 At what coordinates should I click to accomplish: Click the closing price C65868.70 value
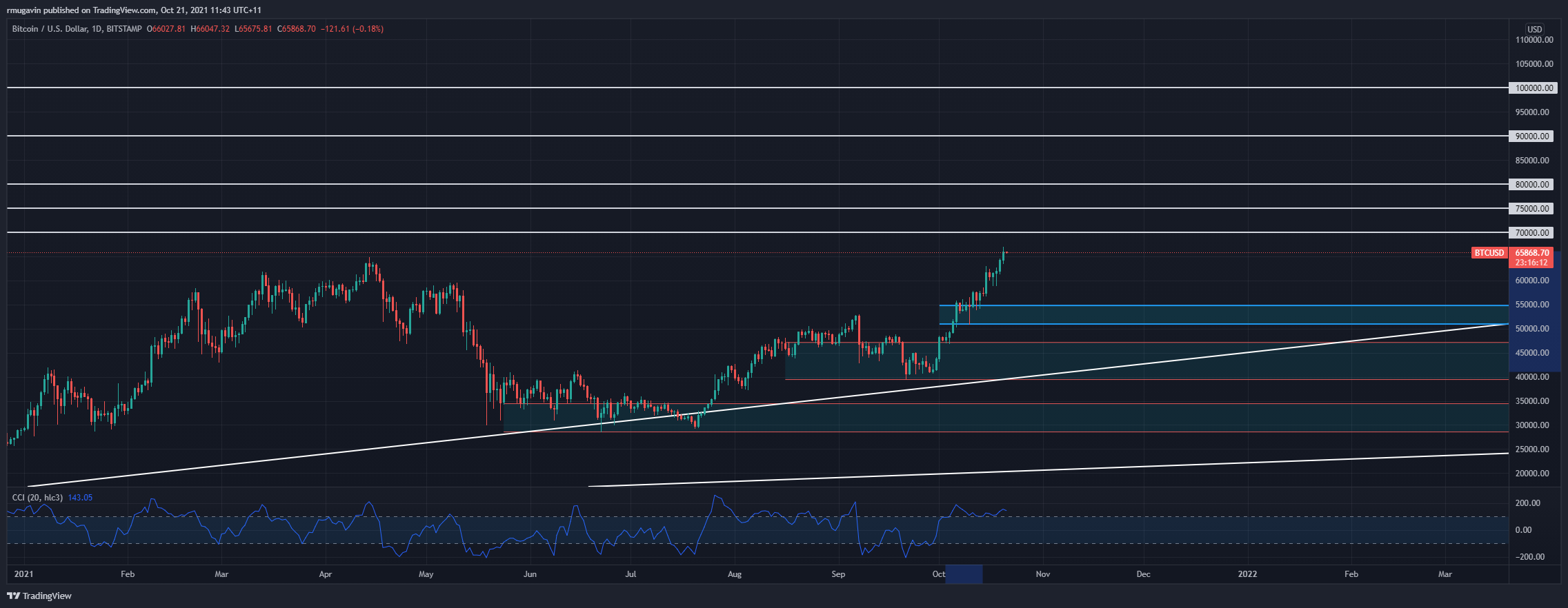[x=297, y=29]
